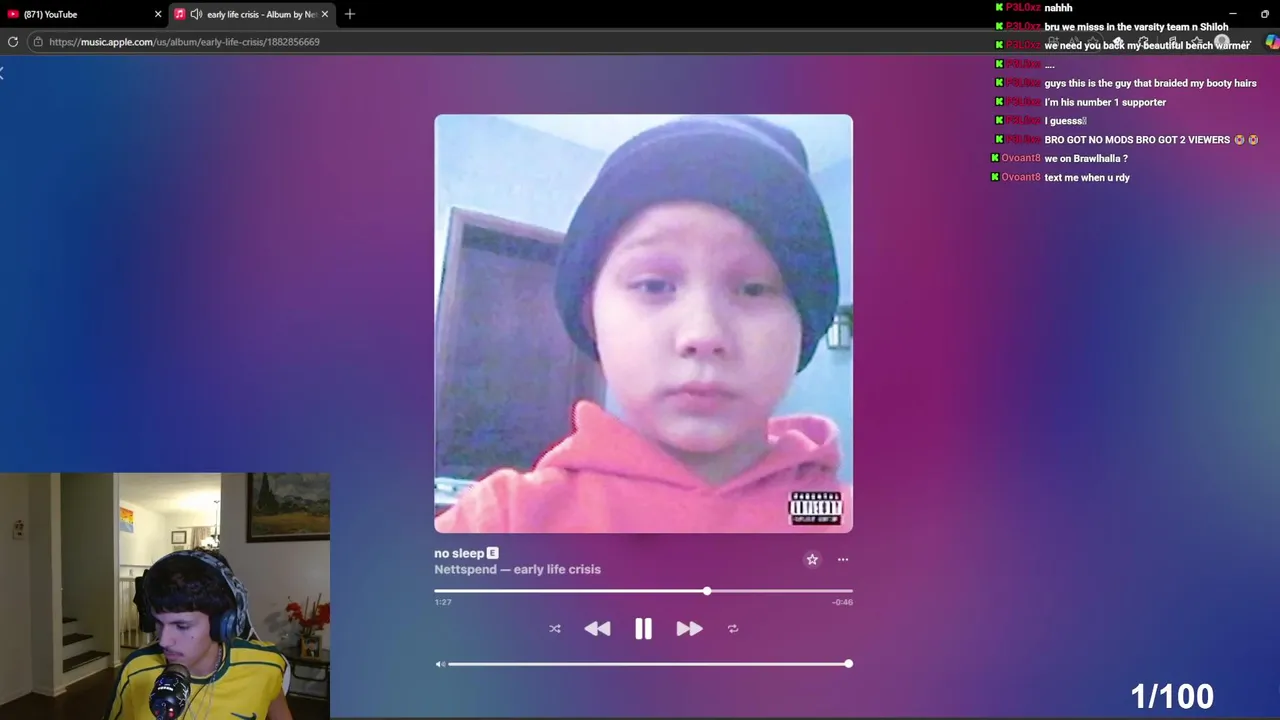Open the Nettspend — early life crisis link
The width and height of the screenshot is (1280, 720).
pos(517,569)
